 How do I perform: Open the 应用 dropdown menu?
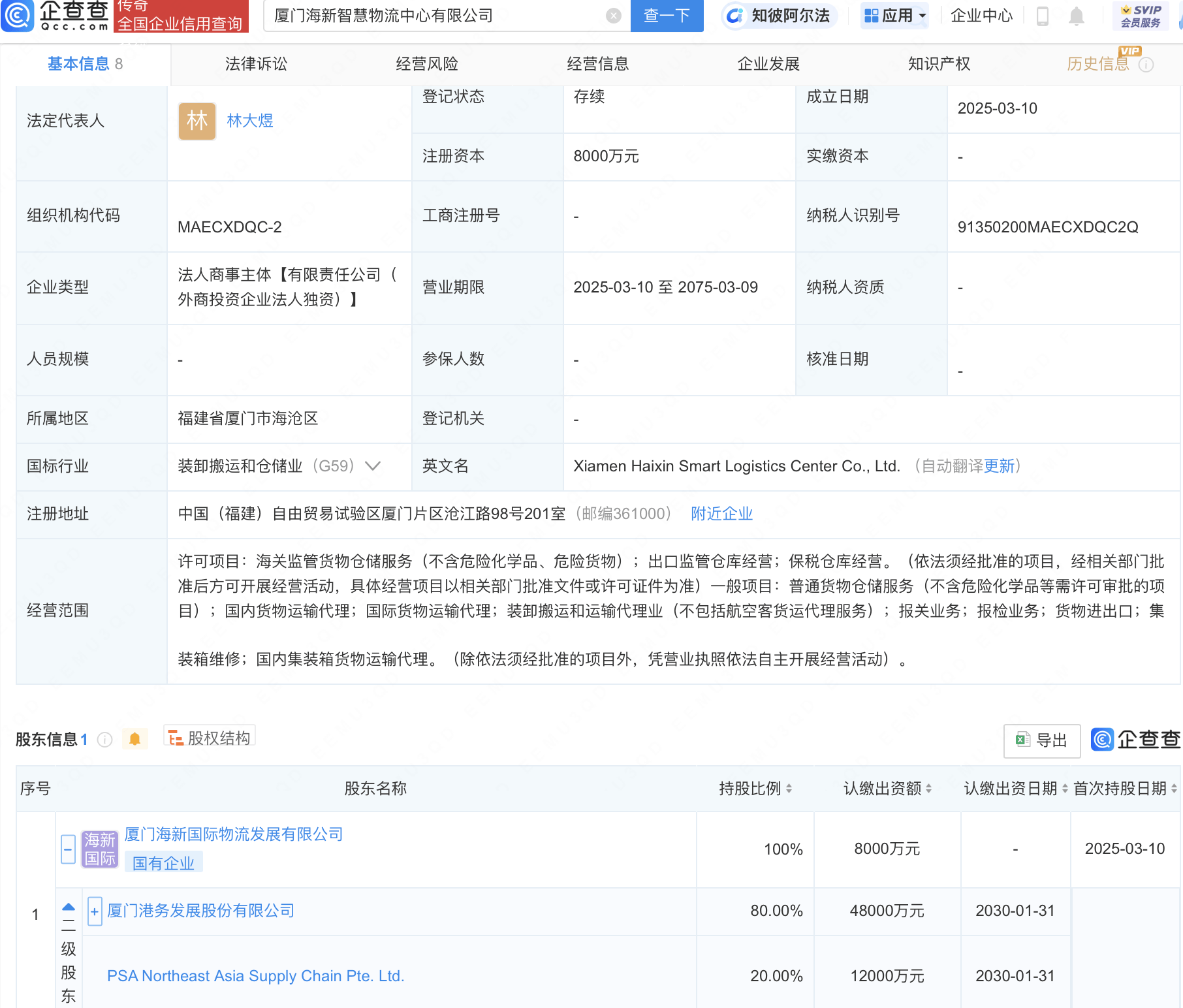point(895,16)
